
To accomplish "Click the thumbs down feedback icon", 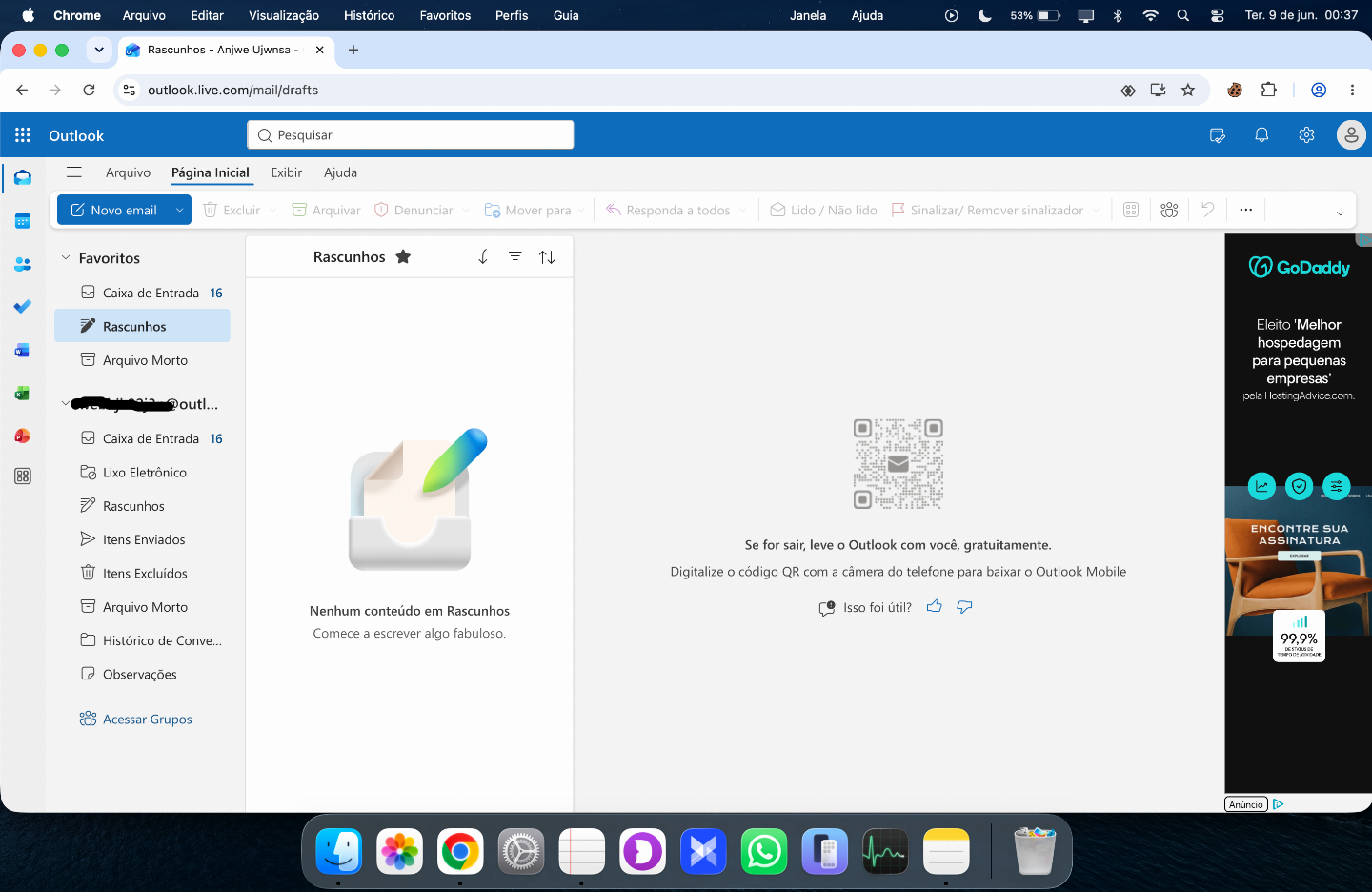I will (964, 606).
